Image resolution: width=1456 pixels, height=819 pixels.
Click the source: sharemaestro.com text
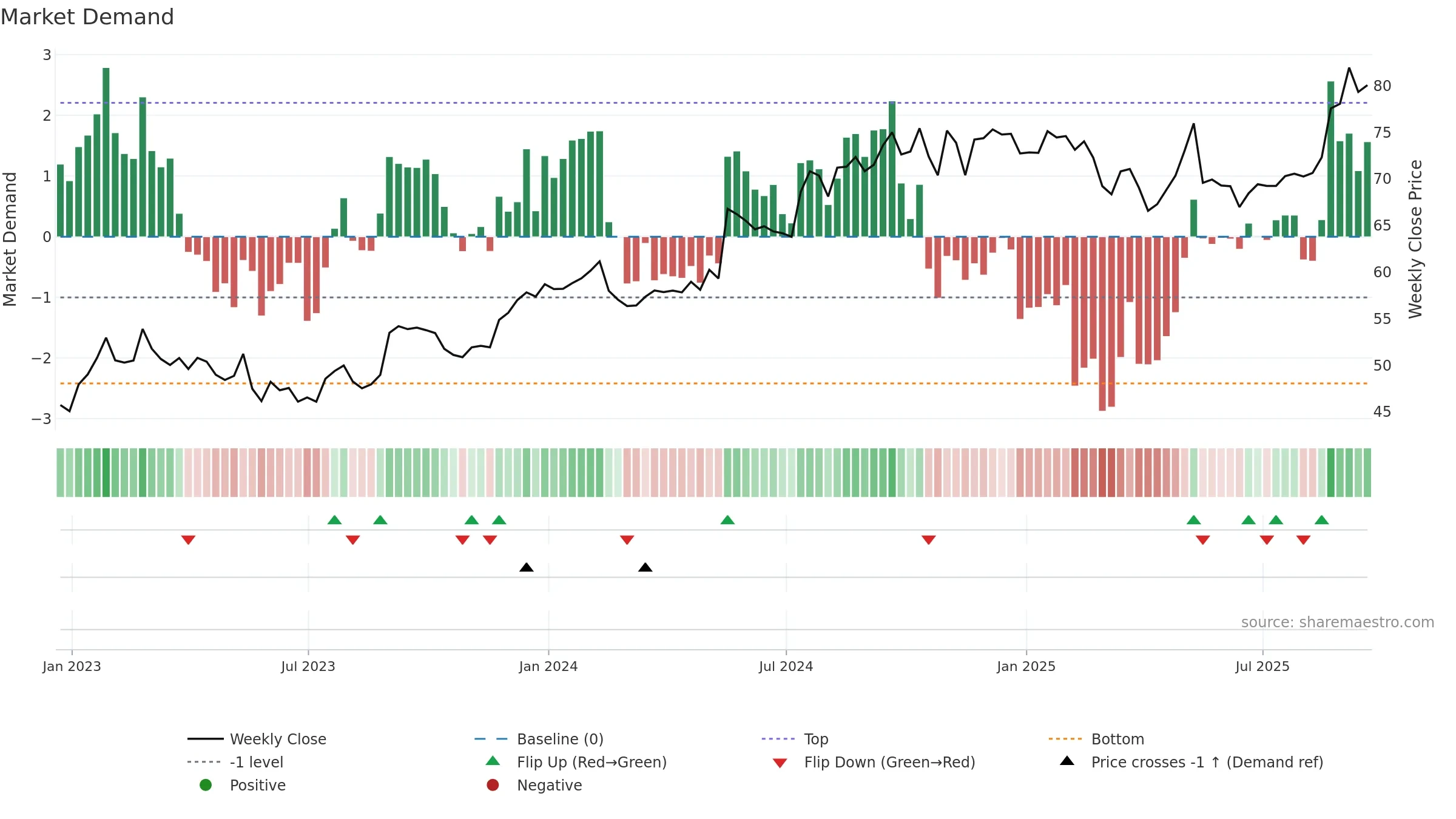[1337, 622]
